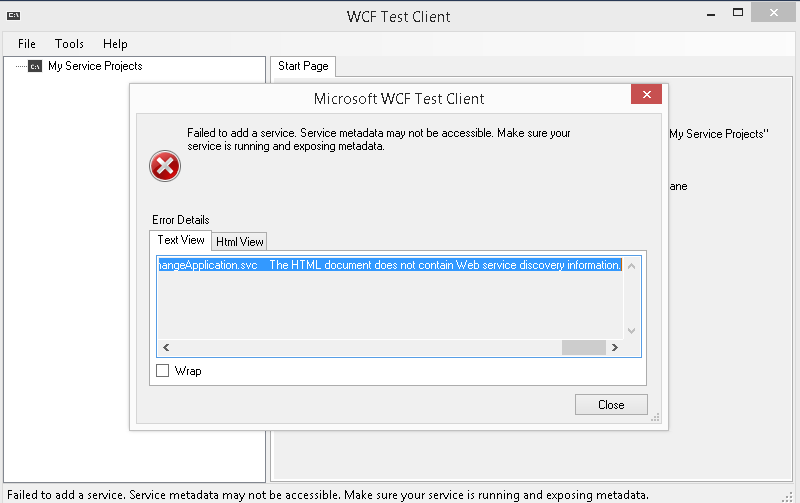Open the File menu
This screenshot has height=503, width=800.
click(x=27, y=44)
